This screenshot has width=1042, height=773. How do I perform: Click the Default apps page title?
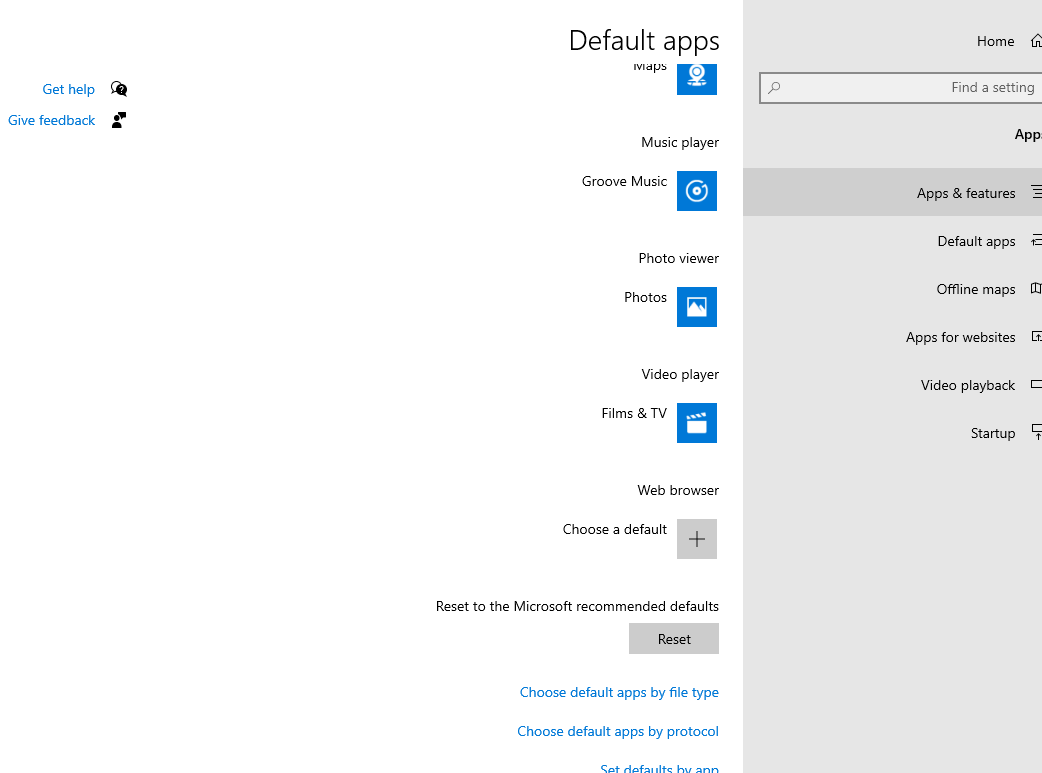pos(644,41)
